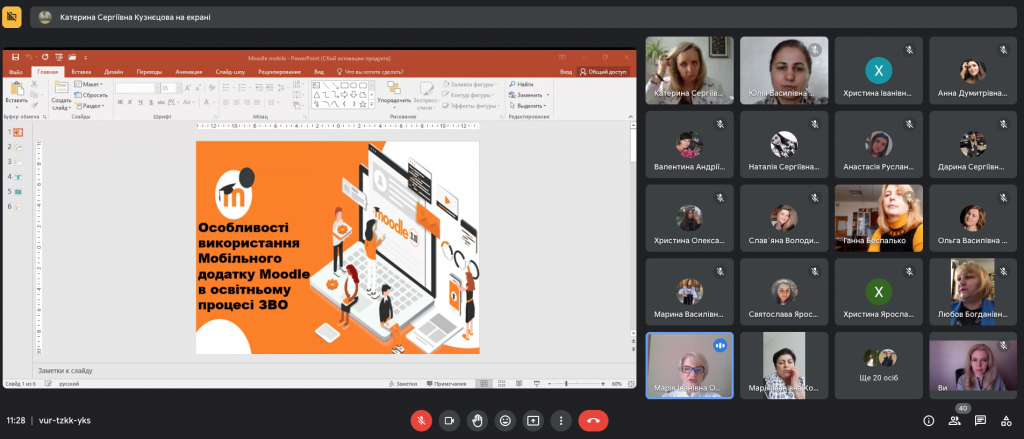Screen dimensions: 1024x439
Task: Toggle camera button in Meet
Action: 449,421
